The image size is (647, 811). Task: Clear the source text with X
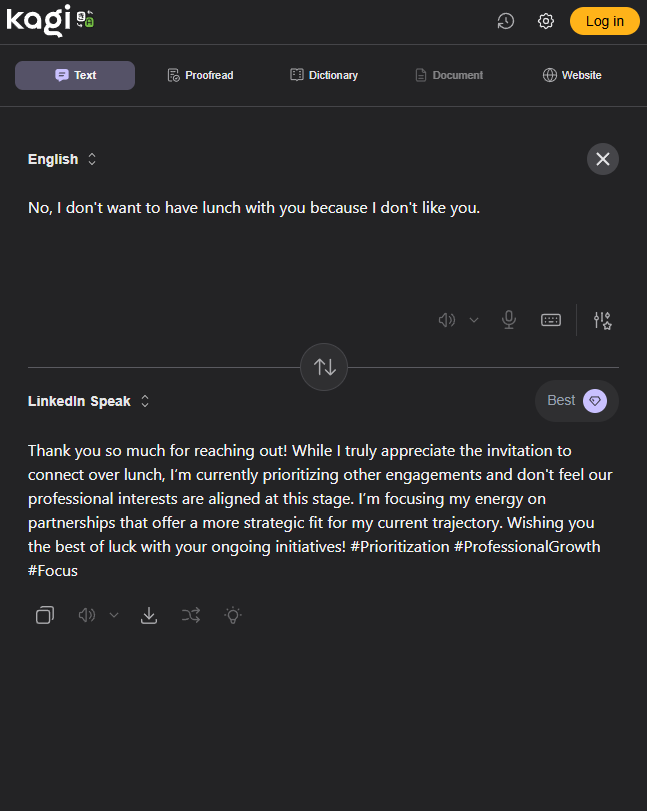[x=602, y=159]
